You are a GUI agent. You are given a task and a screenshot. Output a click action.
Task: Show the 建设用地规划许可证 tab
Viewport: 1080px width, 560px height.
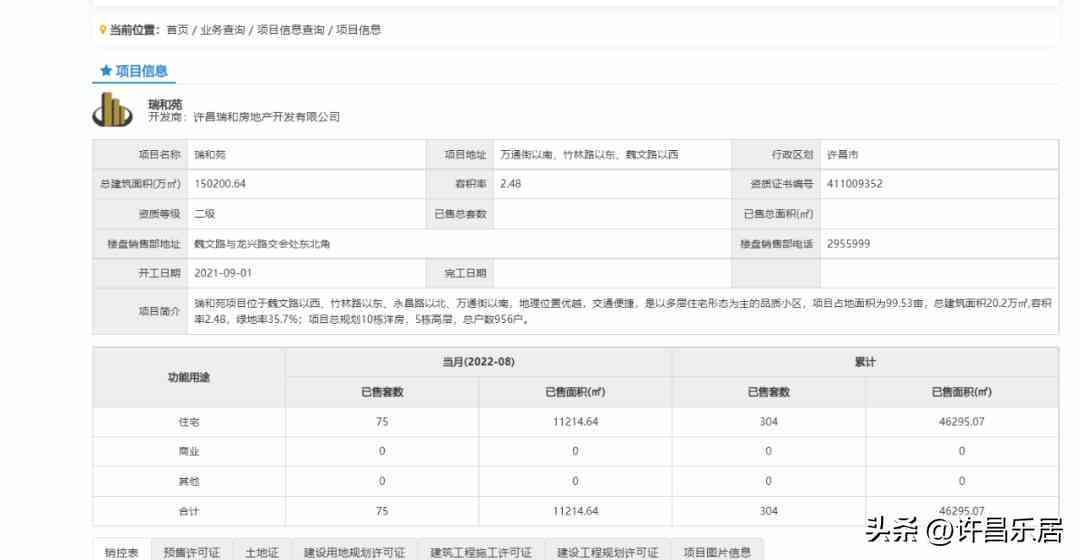click(x=354, y=552)
